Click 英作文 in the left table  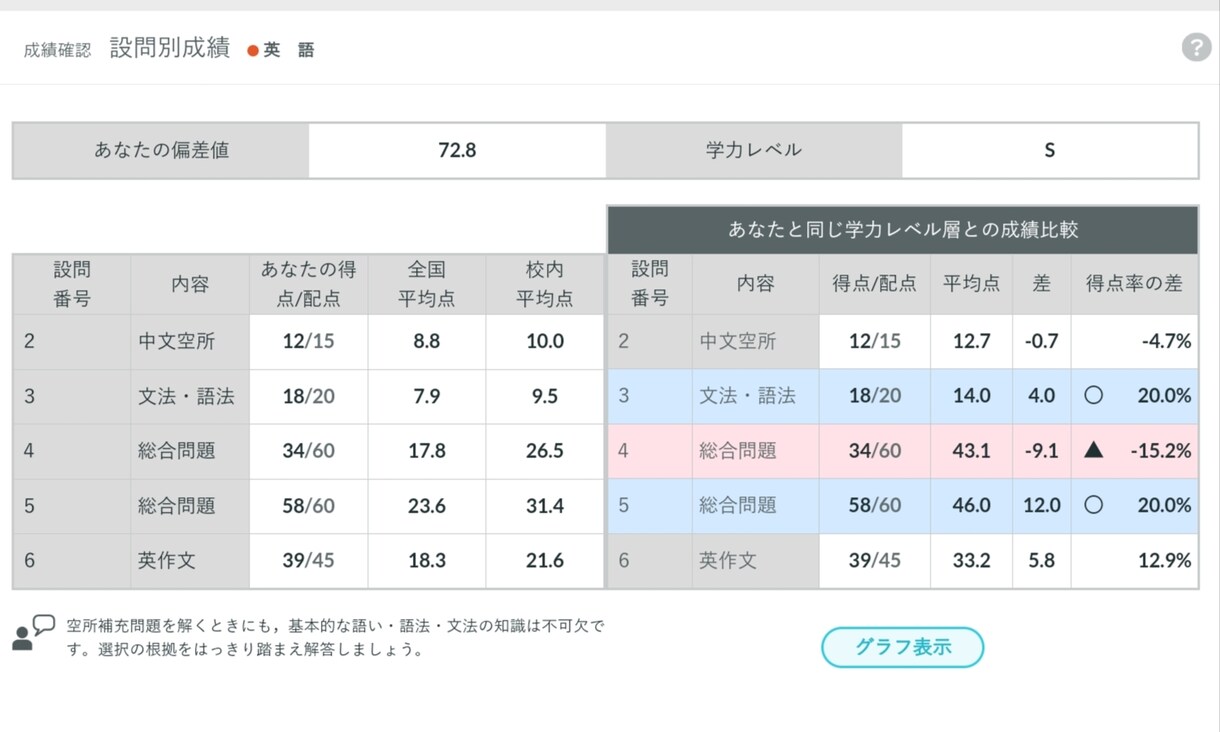coord(167,560)
